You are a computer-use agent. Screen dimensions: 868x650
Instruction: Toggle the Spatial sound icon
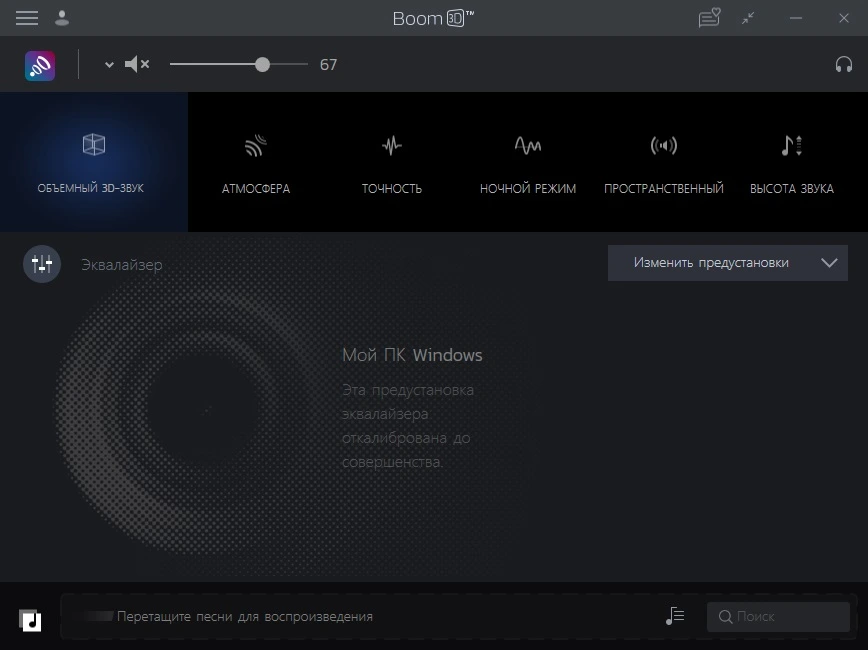(x=664, y=146)
